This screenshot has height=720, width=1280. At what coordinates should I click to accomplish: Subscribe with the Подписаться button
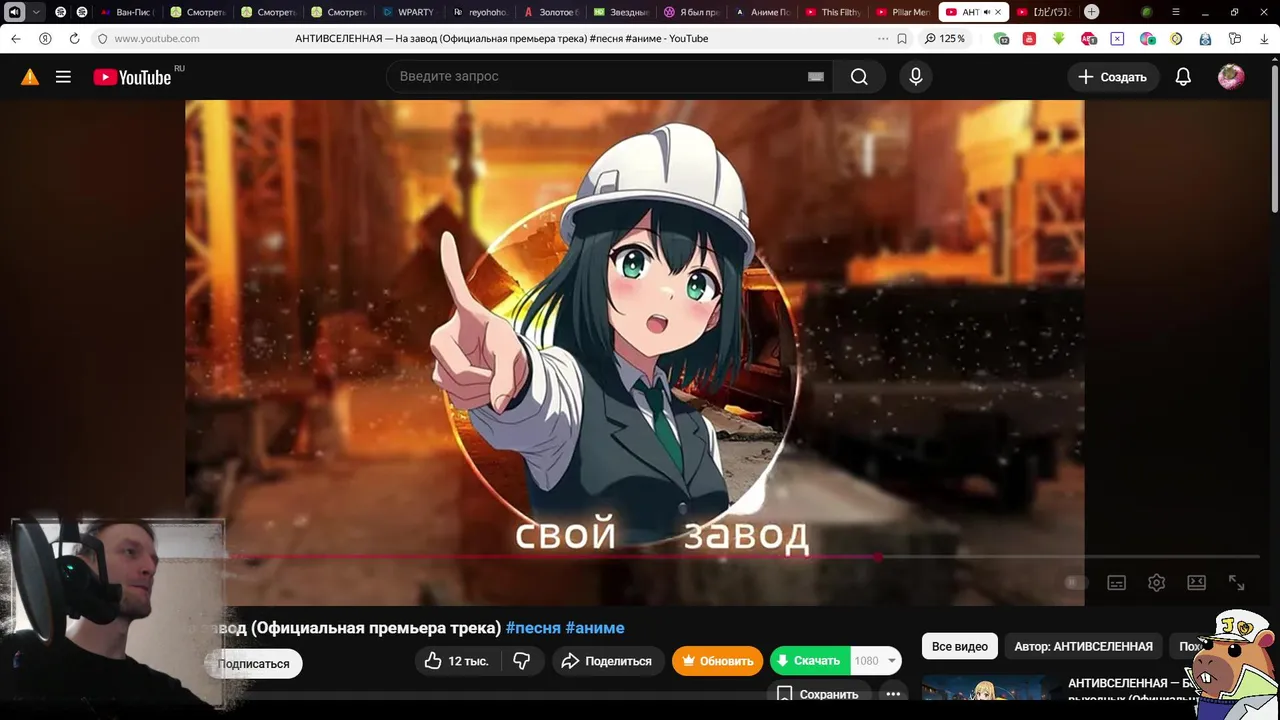click(253, 663)
